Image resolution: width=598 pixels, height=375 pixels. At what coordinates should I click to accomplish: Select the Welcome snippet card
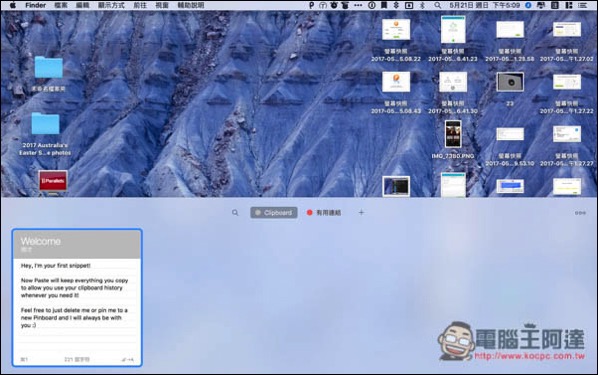(77, 298)
